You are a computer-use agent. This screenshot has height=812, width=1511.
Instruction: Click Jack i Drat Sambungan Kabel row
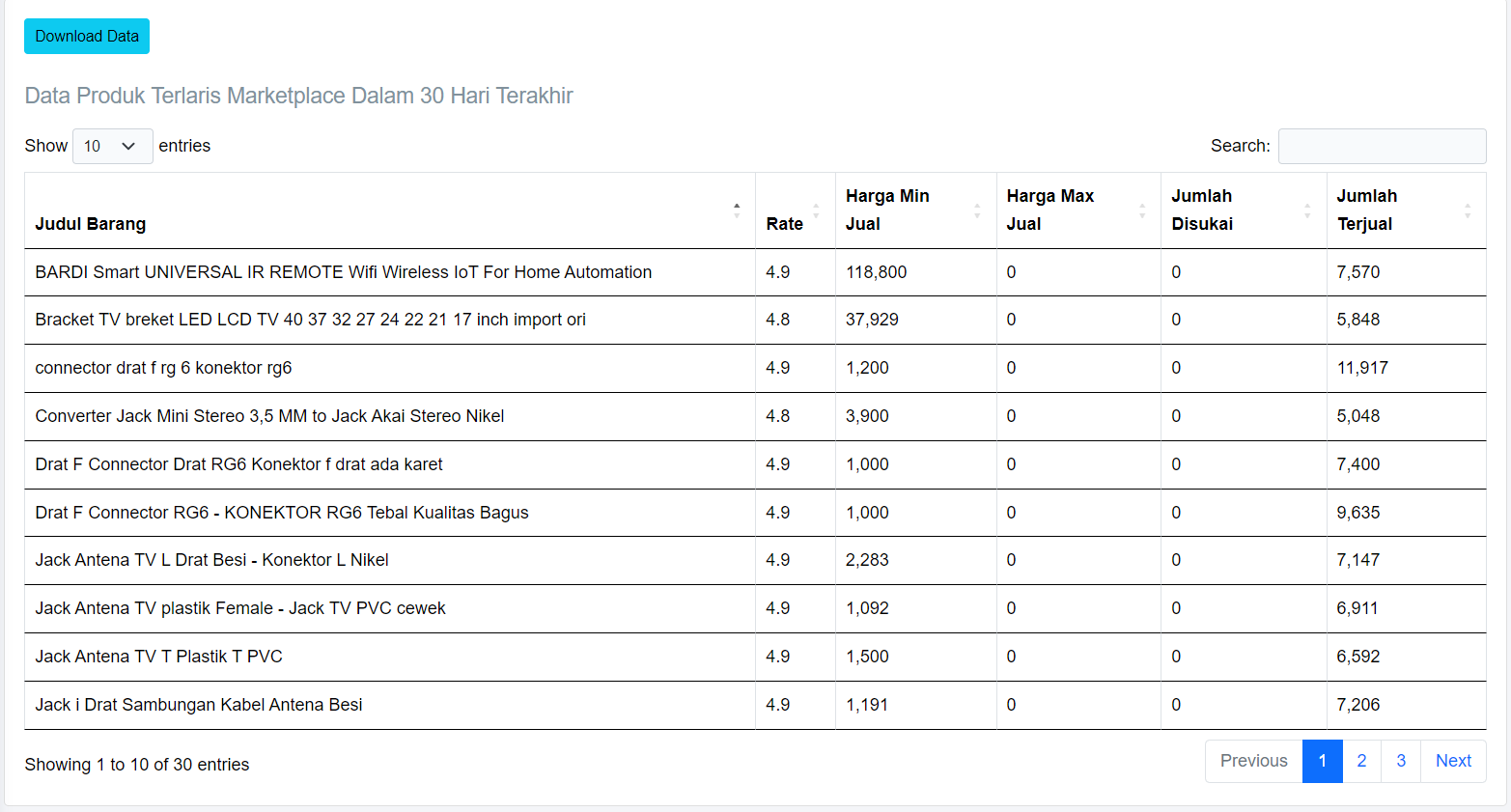(198, 705)
